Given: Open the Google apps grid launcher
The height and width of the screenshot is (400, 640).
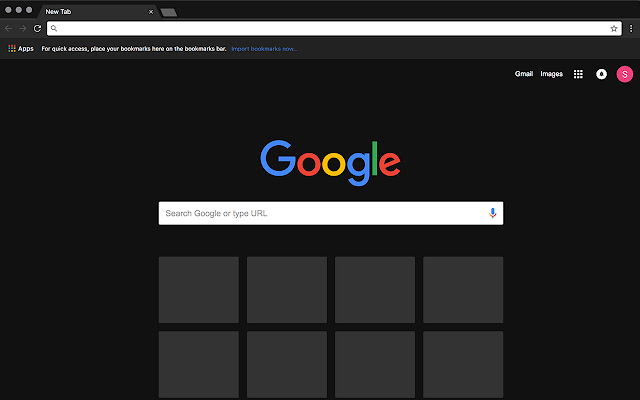Looking at the screenshot, I should 578,74.
